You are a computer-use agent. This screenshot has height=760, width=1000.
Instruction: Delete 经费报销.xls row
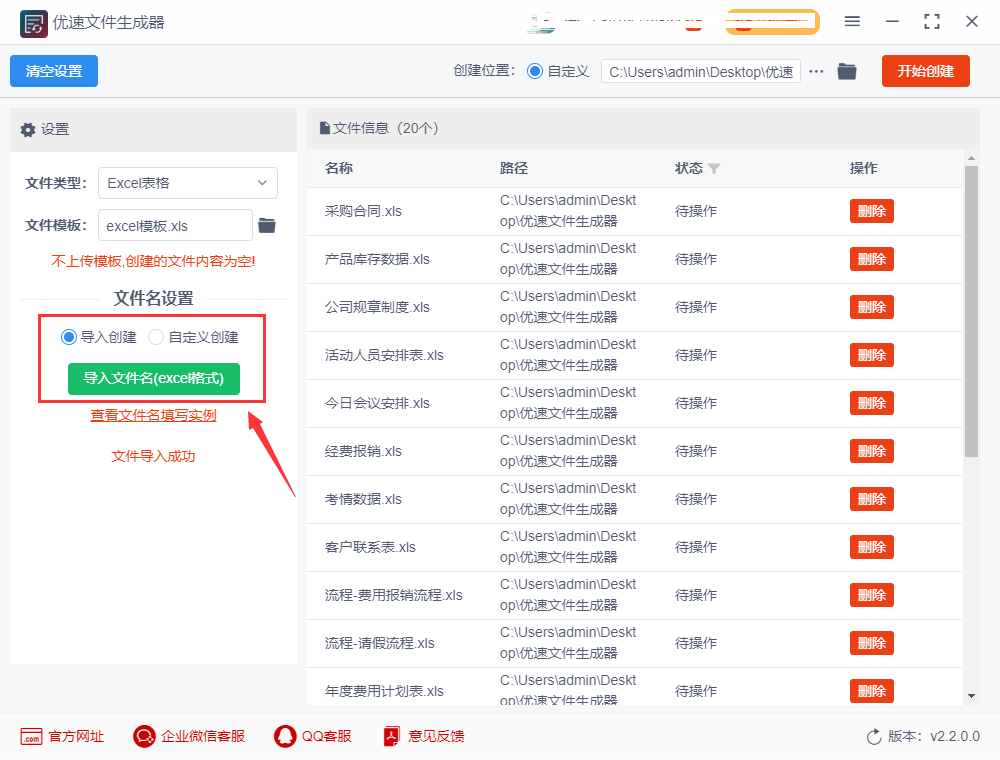click(871, 451)
